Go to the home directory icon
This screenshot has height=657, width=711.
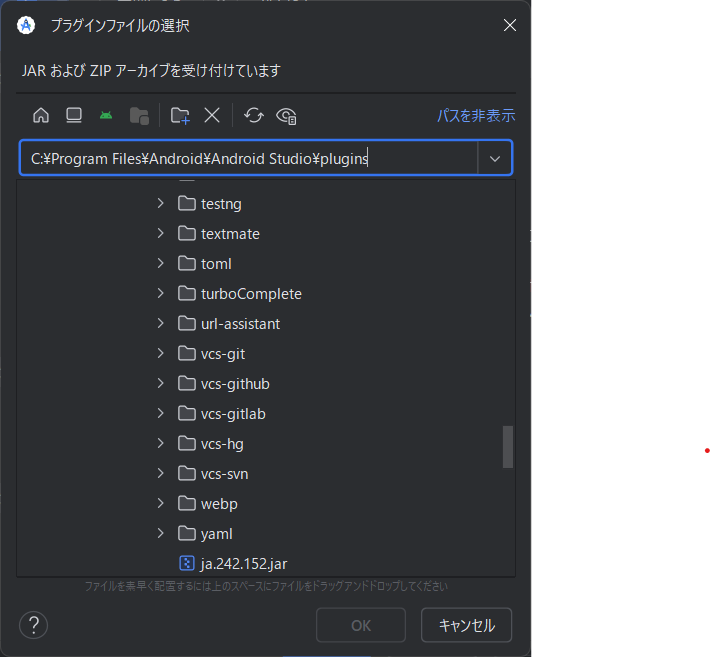(x=41, y=115)
